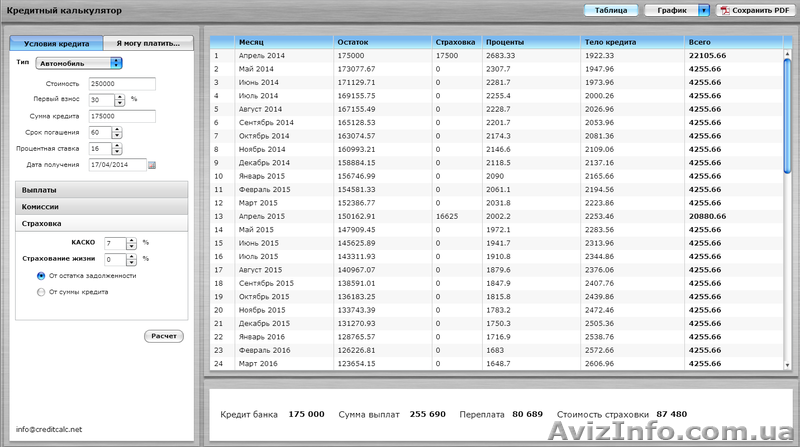800x447 pixels.
Task: Switch to the 'Я могу платить...' tab
Action: click(x=148, y=43)
